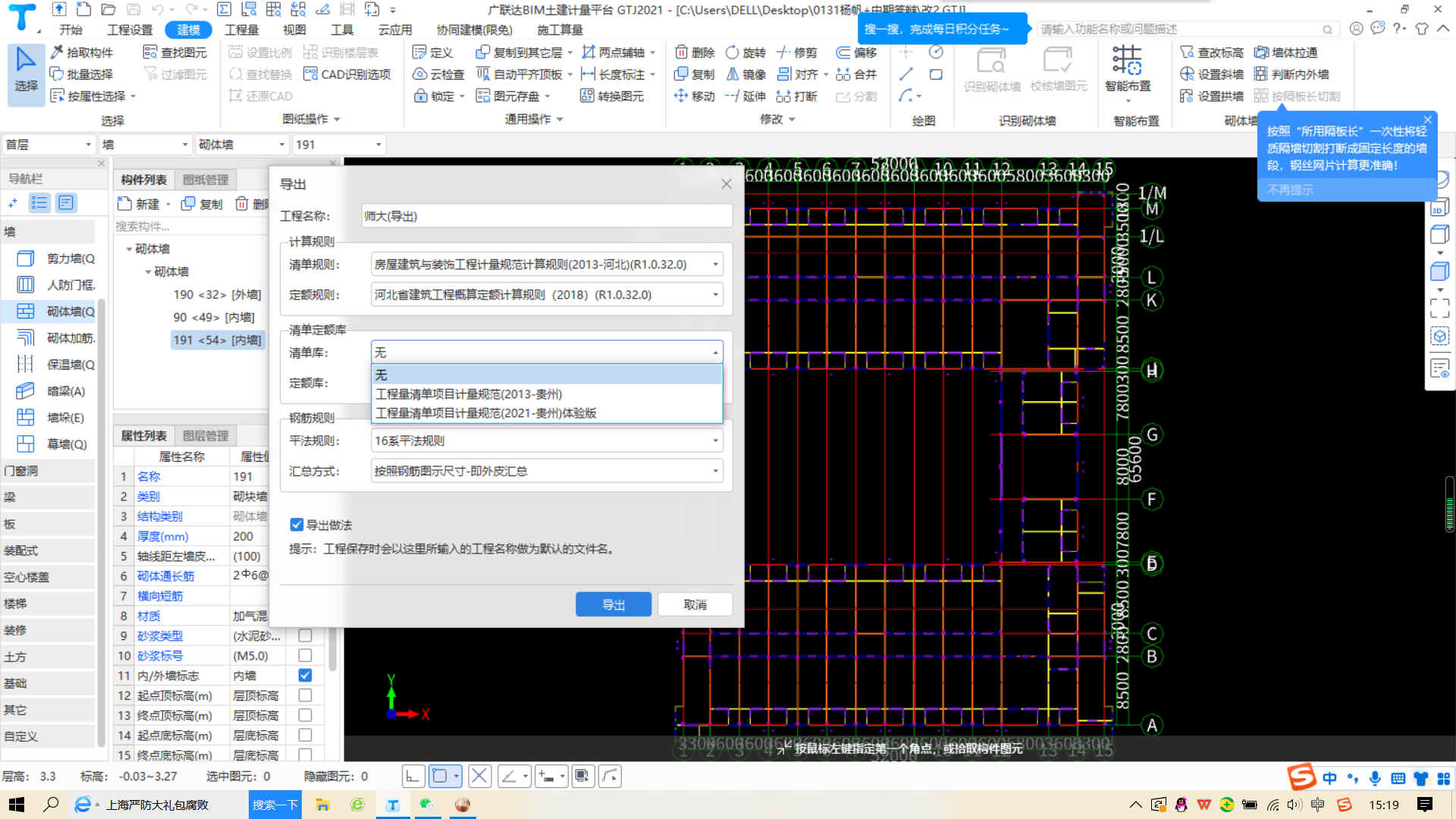The height and width of the screenshot is (819, 1456).
Task: Click the 删除 delete tool in the ribbon
Action: coord(695,52)
